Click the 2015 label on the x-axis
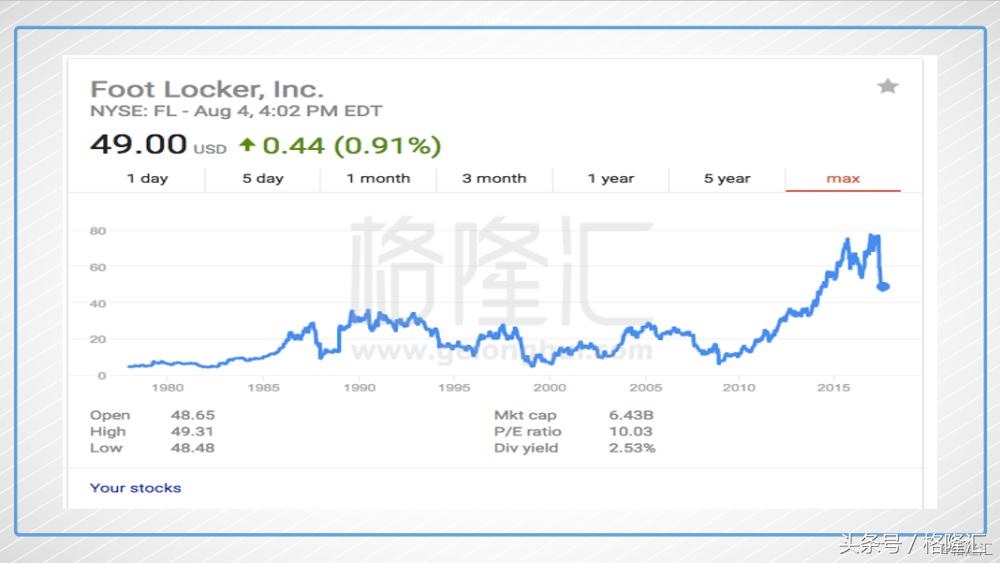Image resolution: width=1000 pixels, height=563 pixels. pos(833,388)
